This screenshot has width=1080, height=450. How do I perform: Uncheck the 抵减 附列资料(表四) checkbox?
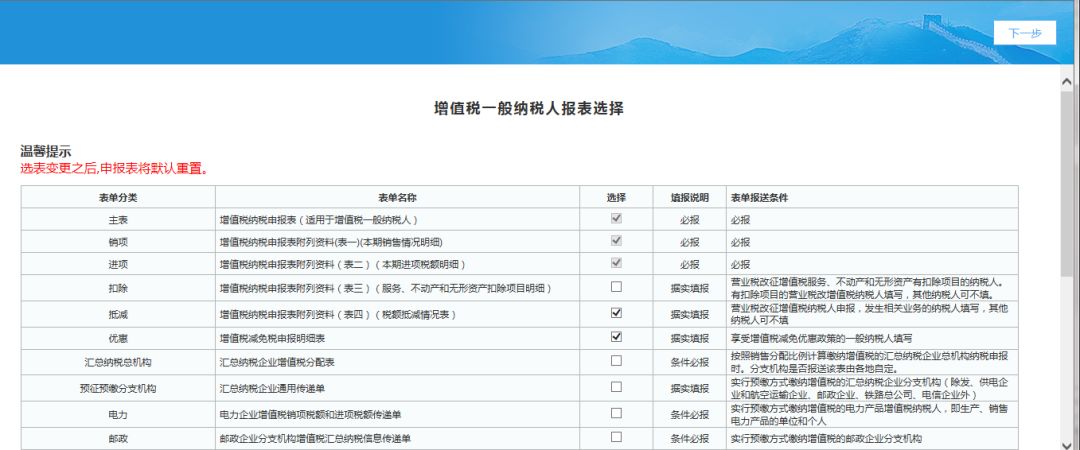point(616,313)
